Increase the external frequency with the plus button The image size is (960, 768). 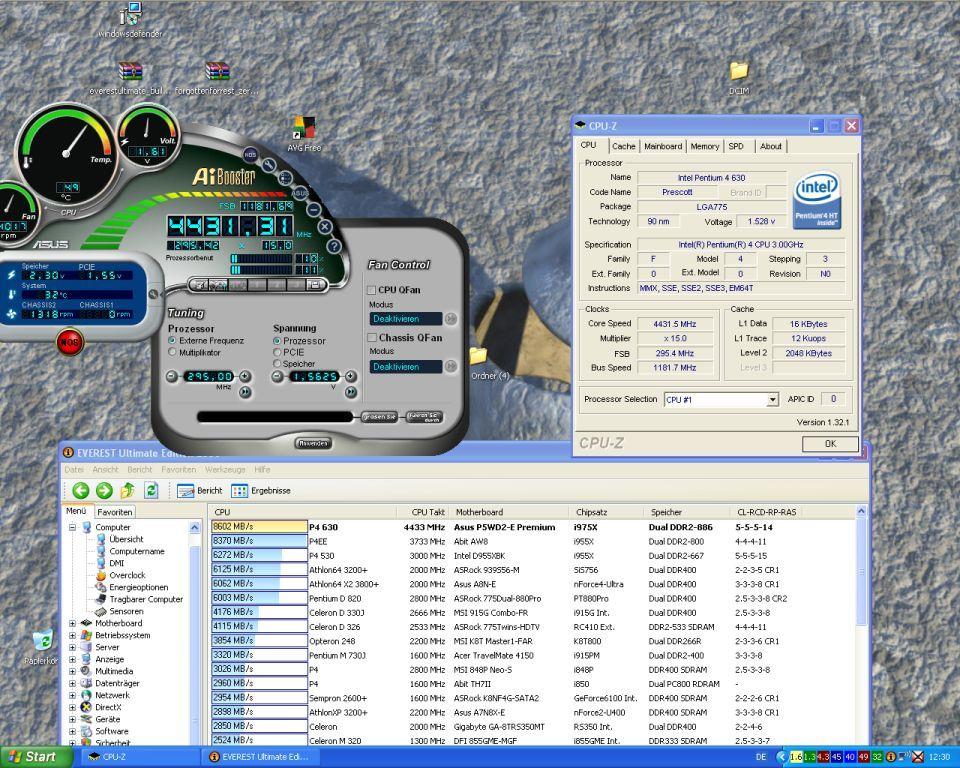pyautogui.click(x=245, y=376)
